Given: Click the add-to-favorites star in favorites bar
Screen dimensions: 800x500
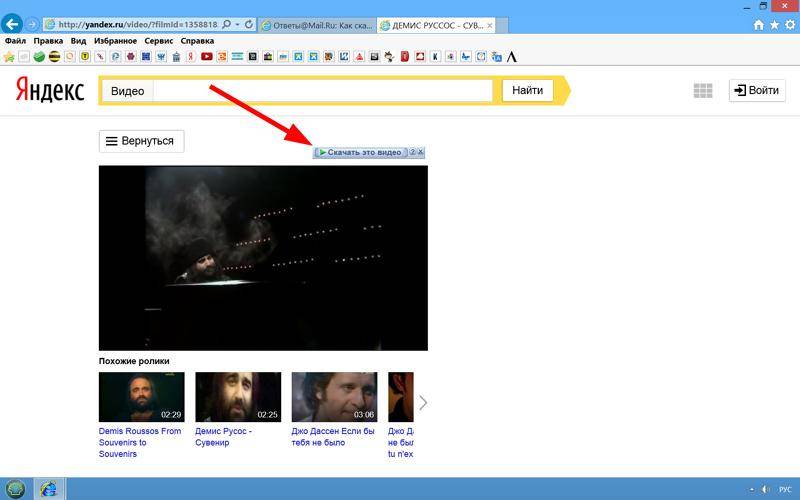Looking at the screenshot, I should [x=9, y=57].
